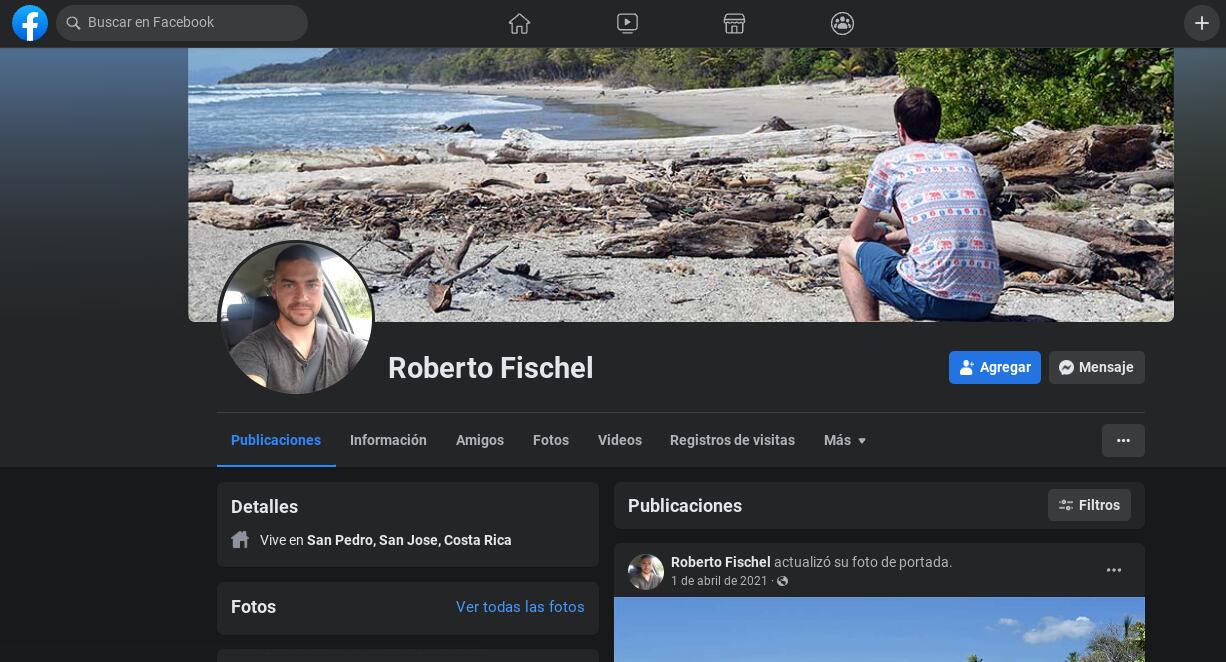Click the plus create icon

[1201, 23]
